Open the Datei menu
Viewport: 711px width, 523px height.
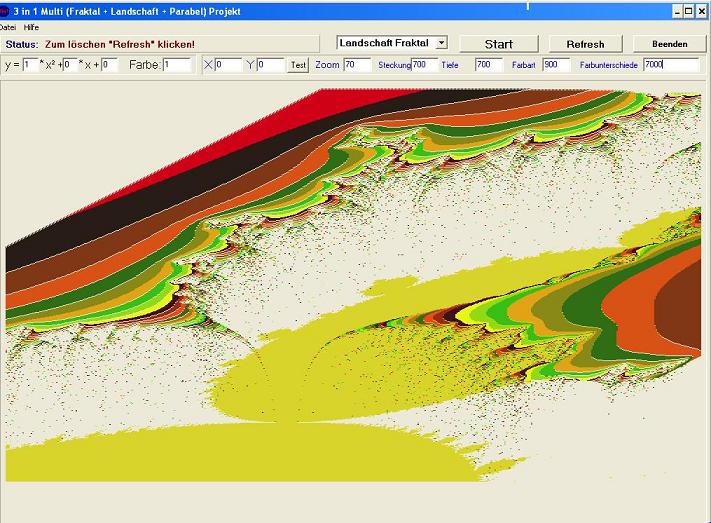(8, 27)
